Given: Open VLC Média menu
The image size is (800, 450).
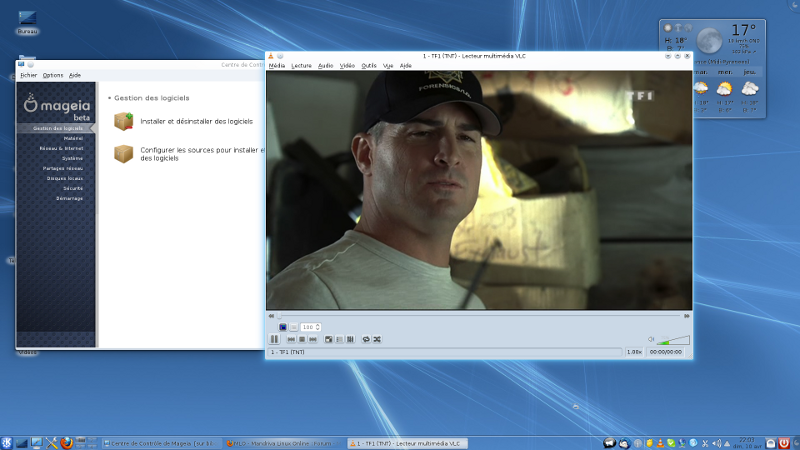Looking at the screenshot, I should coord(277,65).
